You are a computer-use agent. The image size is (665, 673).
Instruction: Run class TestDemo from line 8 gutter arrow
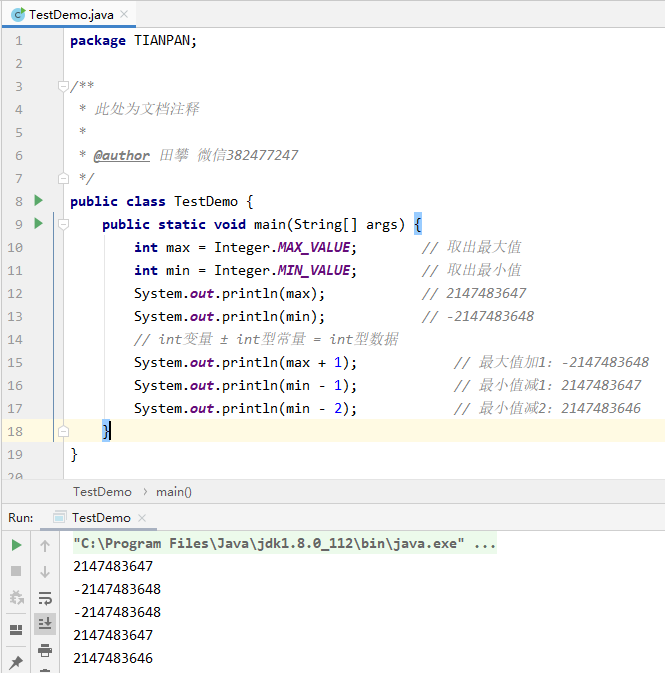[x=38, y=200]
